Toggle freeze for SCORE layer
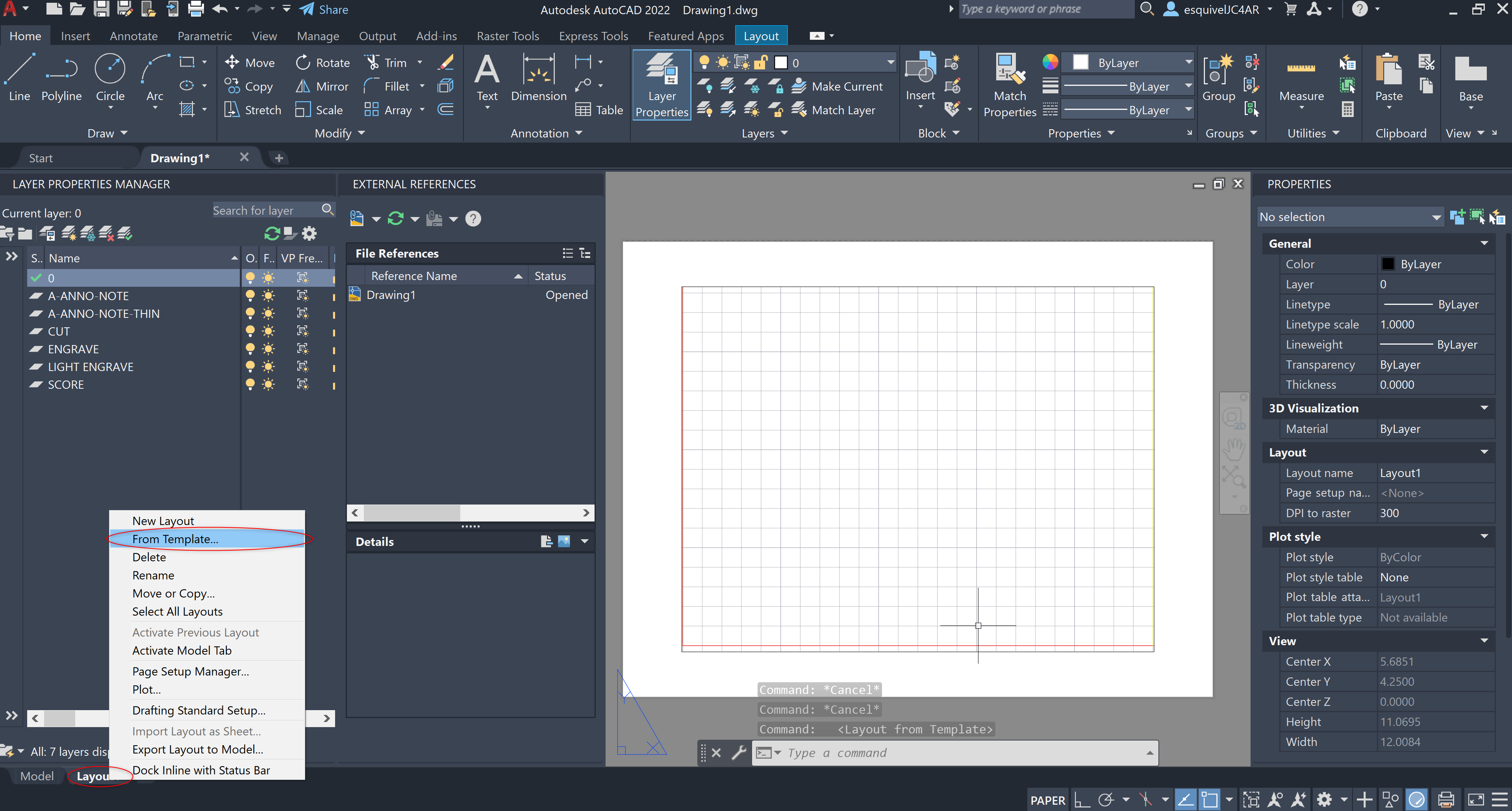1512x811 pixels. 268,384
